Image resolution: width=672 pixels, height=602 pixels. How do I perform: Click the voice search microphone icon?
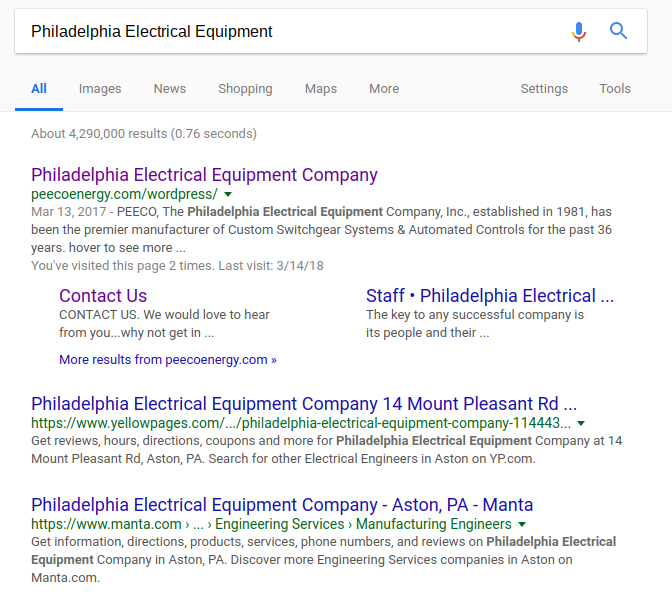tap(579, 32)
